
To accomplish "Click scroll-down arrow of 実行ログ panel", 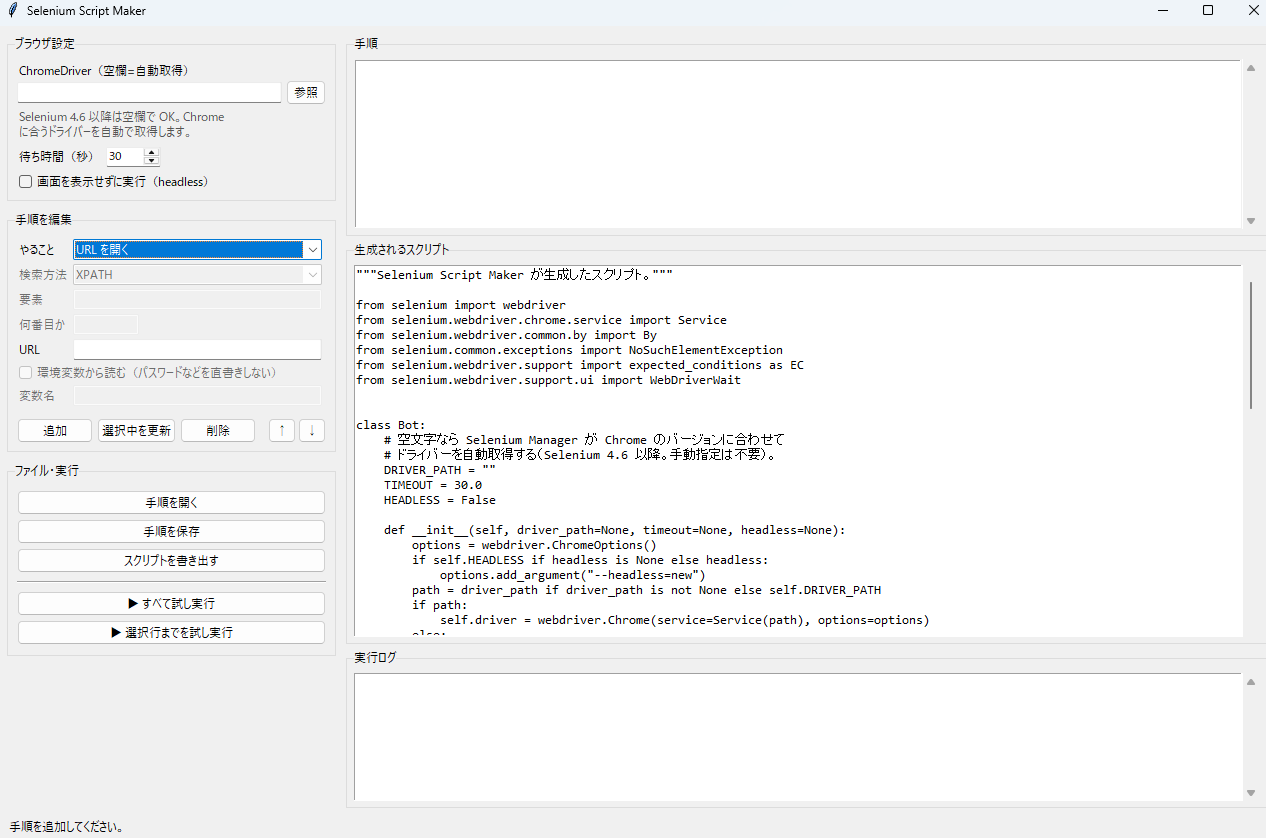I will pyautogui.click(x=1250, y=793).
